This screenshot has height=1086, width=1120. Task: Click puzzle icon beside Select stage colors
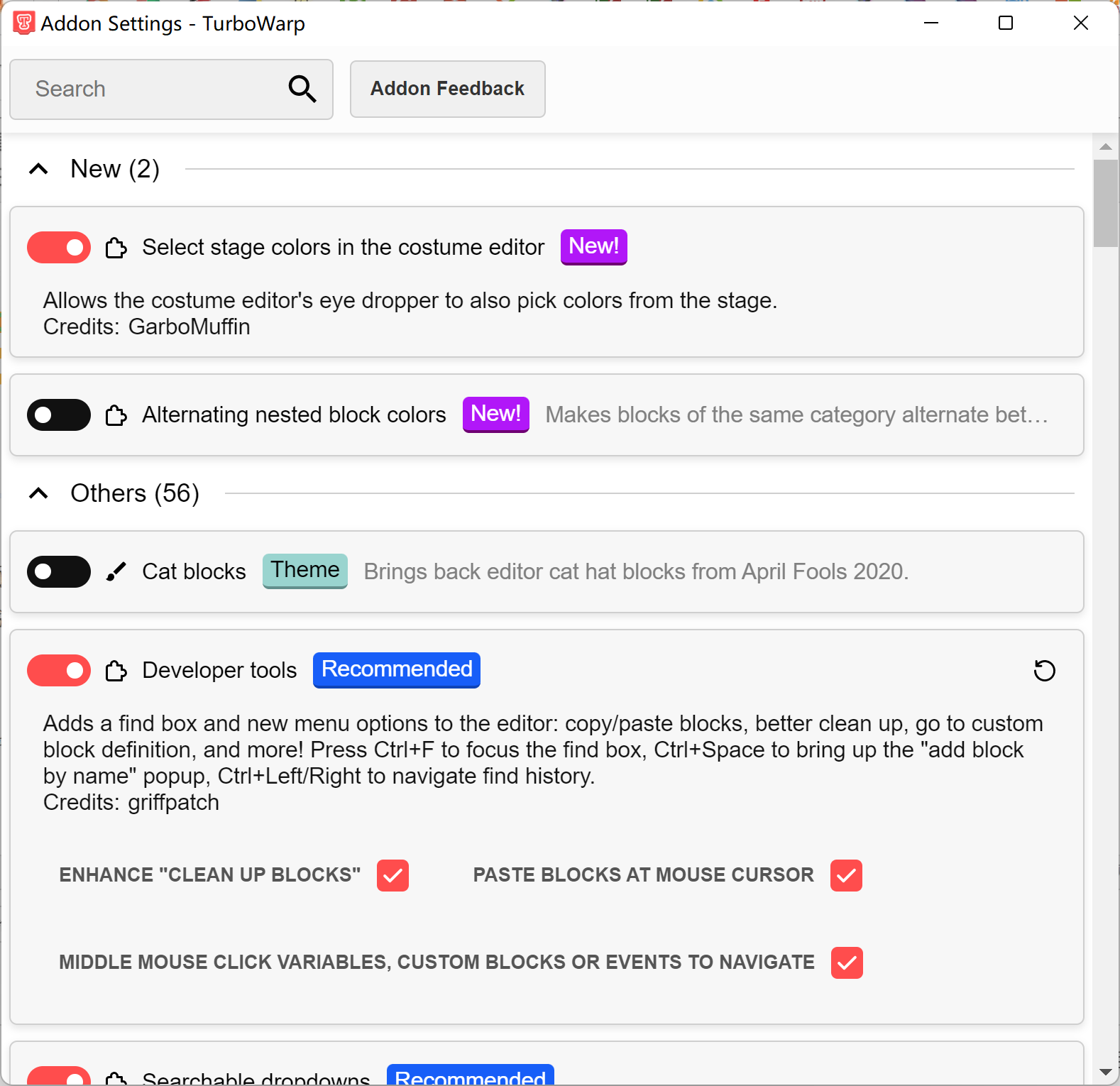[x=116, y=248]
